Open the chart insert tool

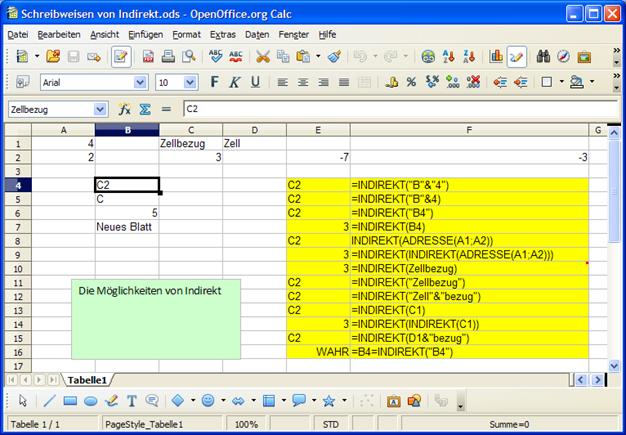click(496, 57)
